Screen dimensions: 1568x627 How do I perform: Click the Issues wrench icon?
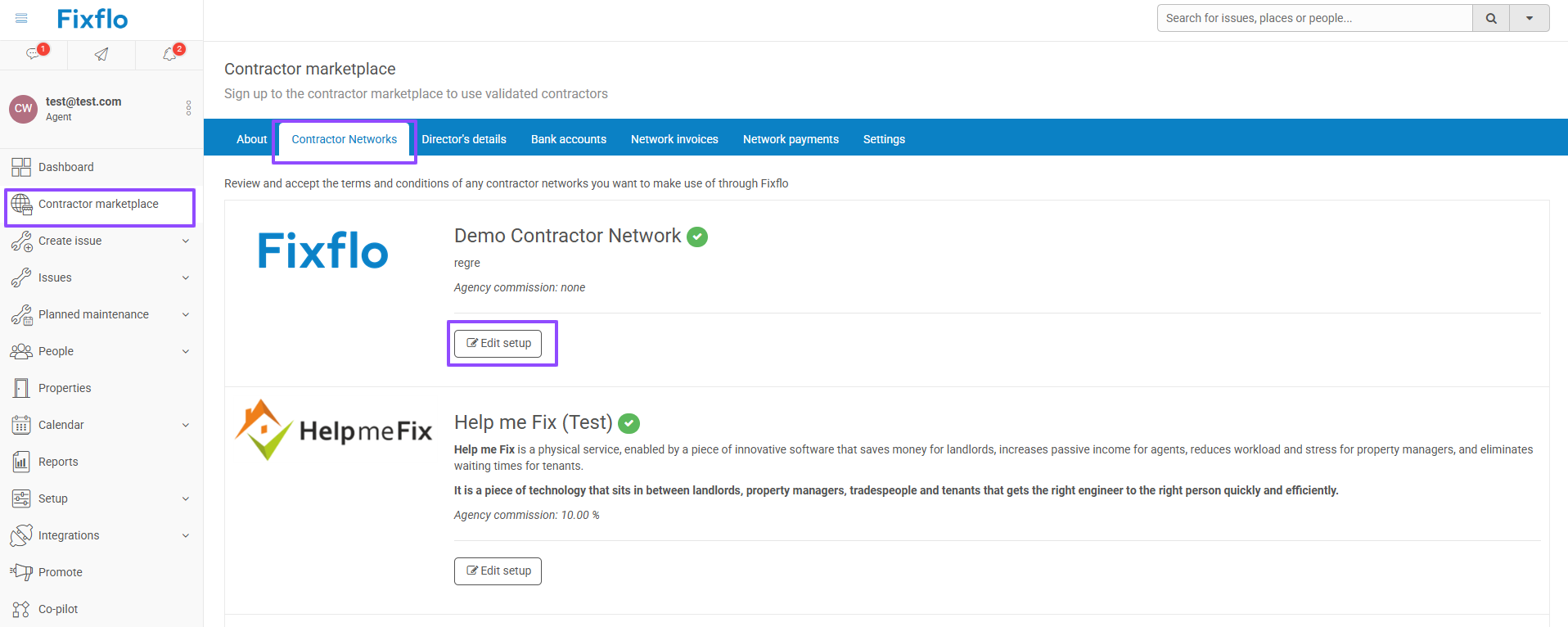pyautogui.click(x=21, y=277)
